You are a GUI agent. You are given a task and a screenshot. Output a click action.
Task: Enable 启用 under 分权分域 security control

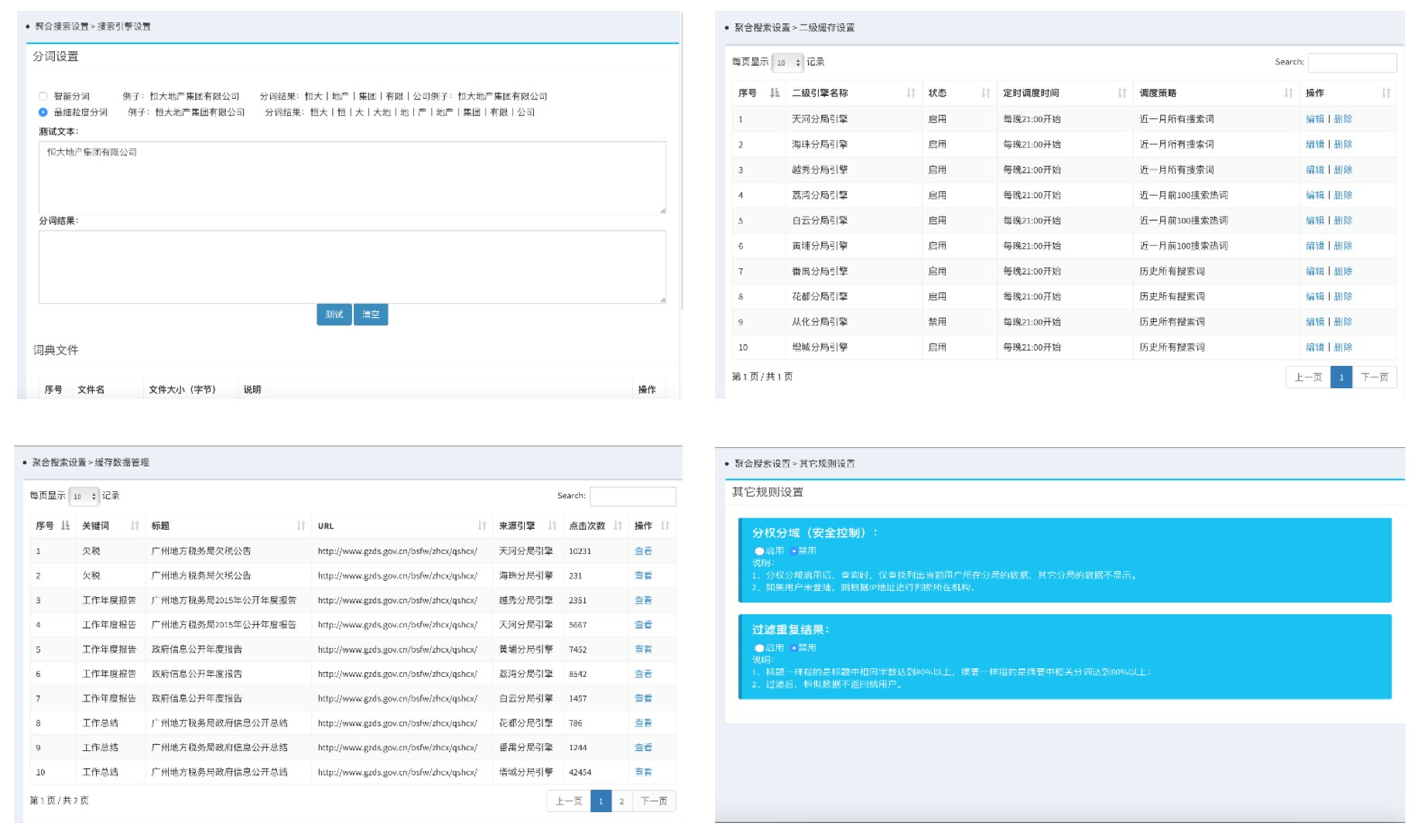[759, 551]
